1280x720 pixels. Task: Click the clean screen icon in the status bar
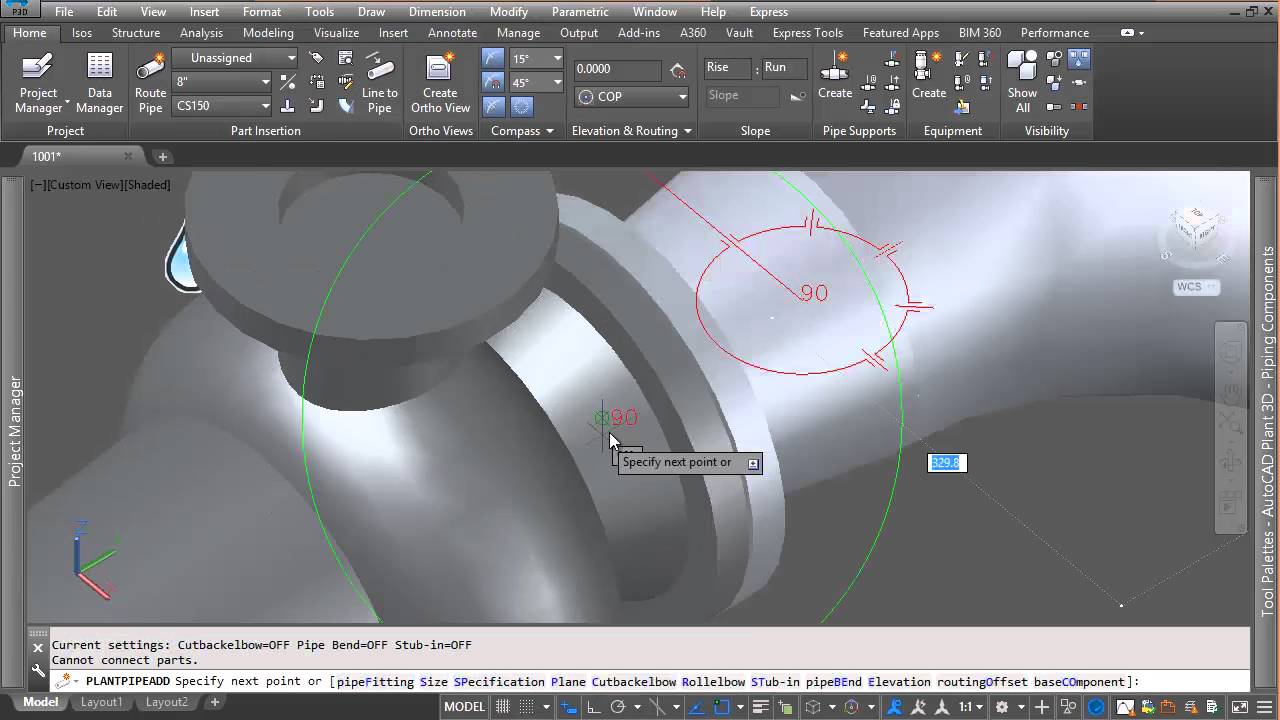[1239, 706]
